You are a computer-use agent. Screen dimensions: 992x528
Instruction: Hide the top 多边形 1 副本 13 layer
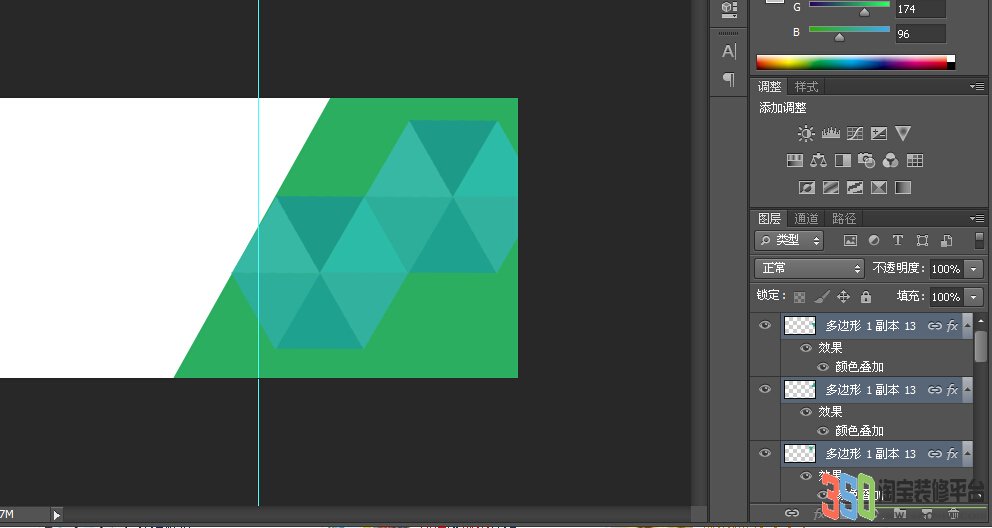point(765,326)
